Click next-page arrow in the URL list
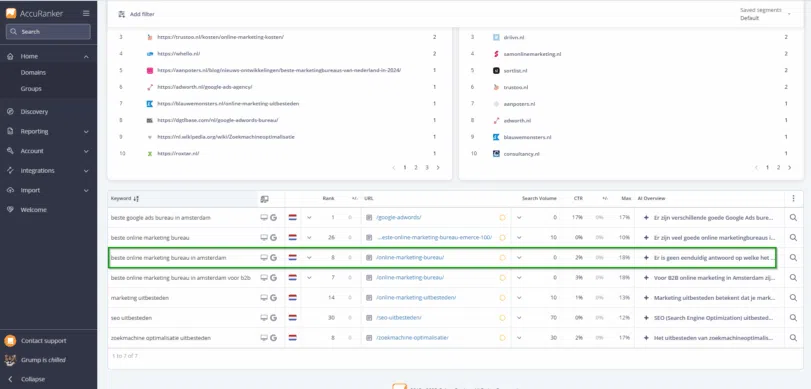 pos(438,168)
